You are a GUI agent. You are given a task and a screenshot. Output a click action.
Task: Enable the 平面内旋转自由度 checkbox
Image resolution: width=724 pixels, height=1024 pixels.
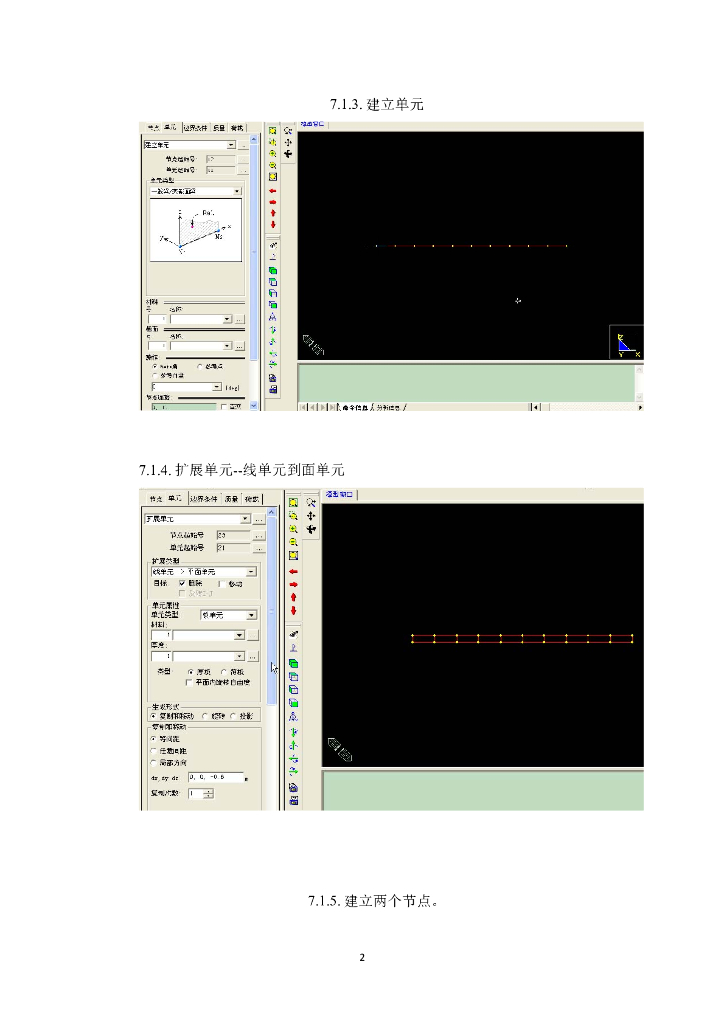click(189, 682)
